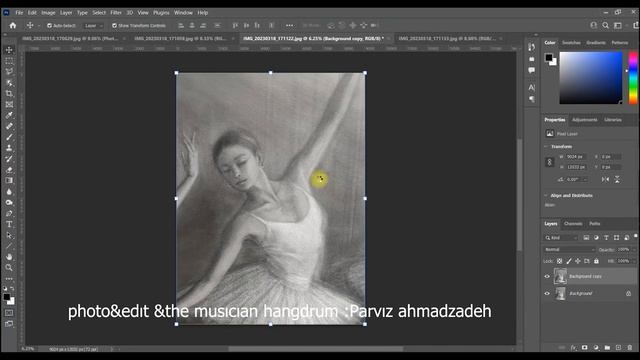Select the Brush tool
The height and width of the screenshot is (360, 640).
[x=9, y=137]
